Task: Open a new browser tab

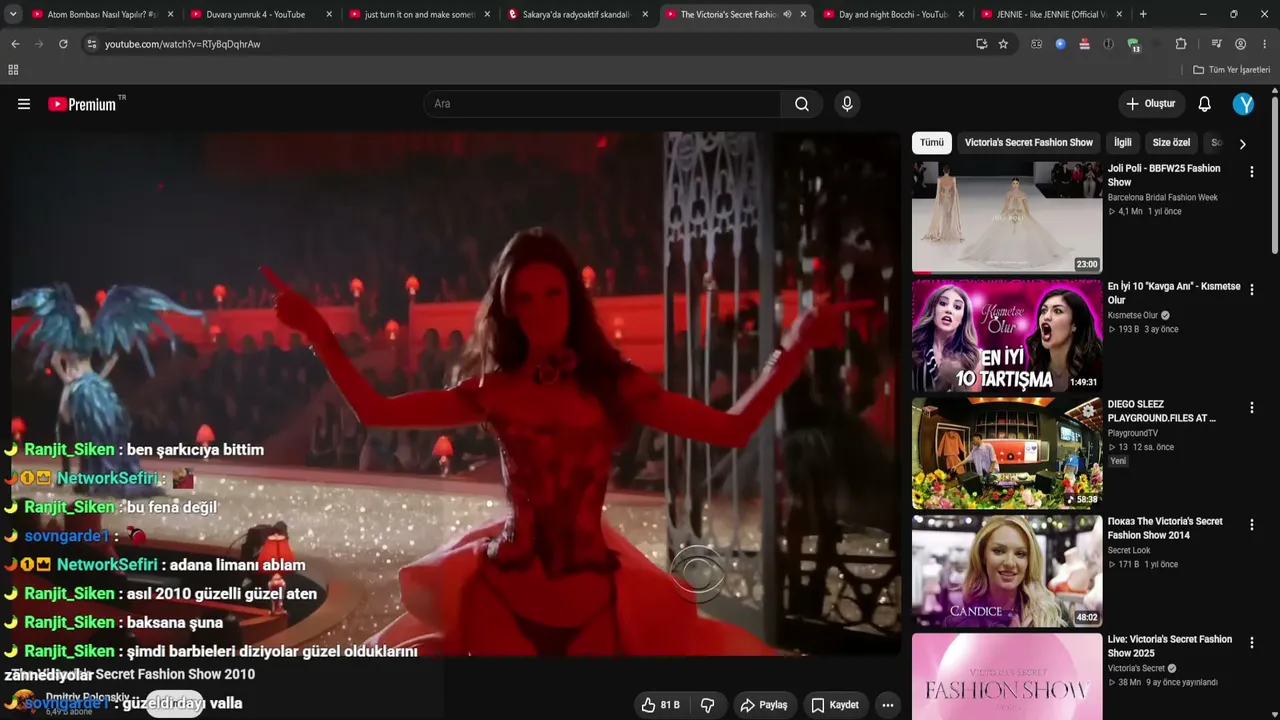Action: [1143, 14]
